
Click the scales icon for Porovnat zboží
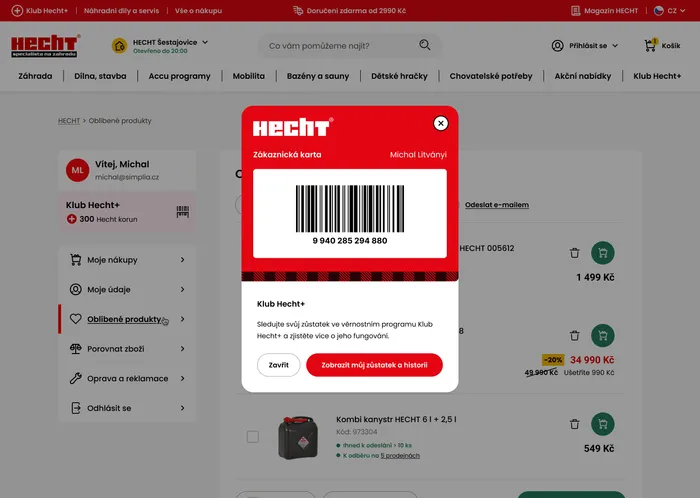[x=75, y=349]
